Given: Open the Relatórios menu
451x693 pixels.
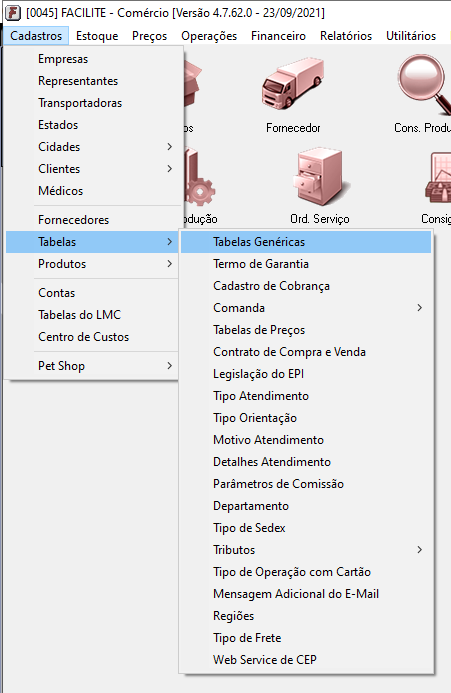Looking at the screenshot, I should pyautogui.click(x=346, y=36).
